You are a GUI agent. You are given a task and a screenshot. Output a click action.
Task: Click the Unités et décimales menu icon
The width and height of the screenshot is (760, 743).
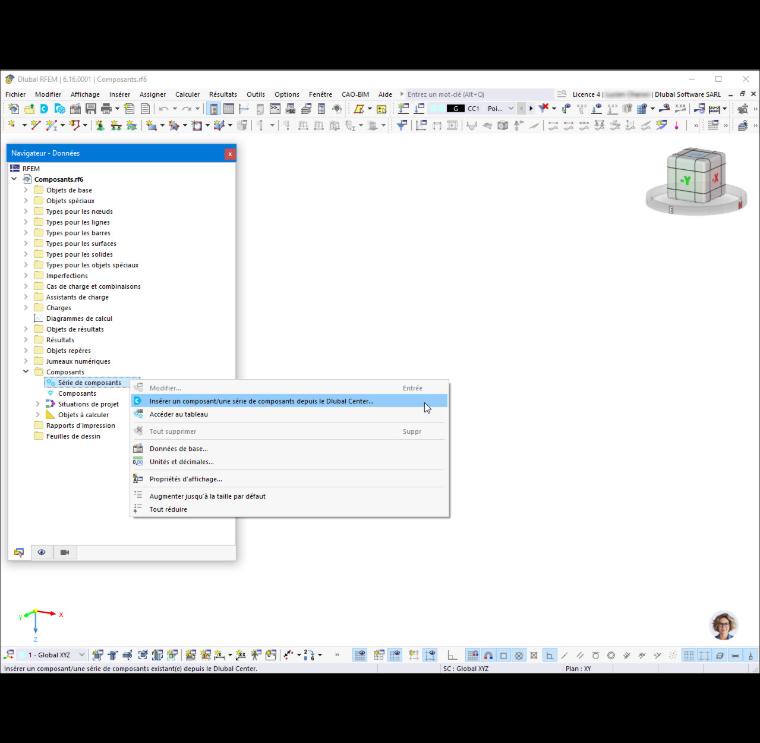(x=138, y=461)
